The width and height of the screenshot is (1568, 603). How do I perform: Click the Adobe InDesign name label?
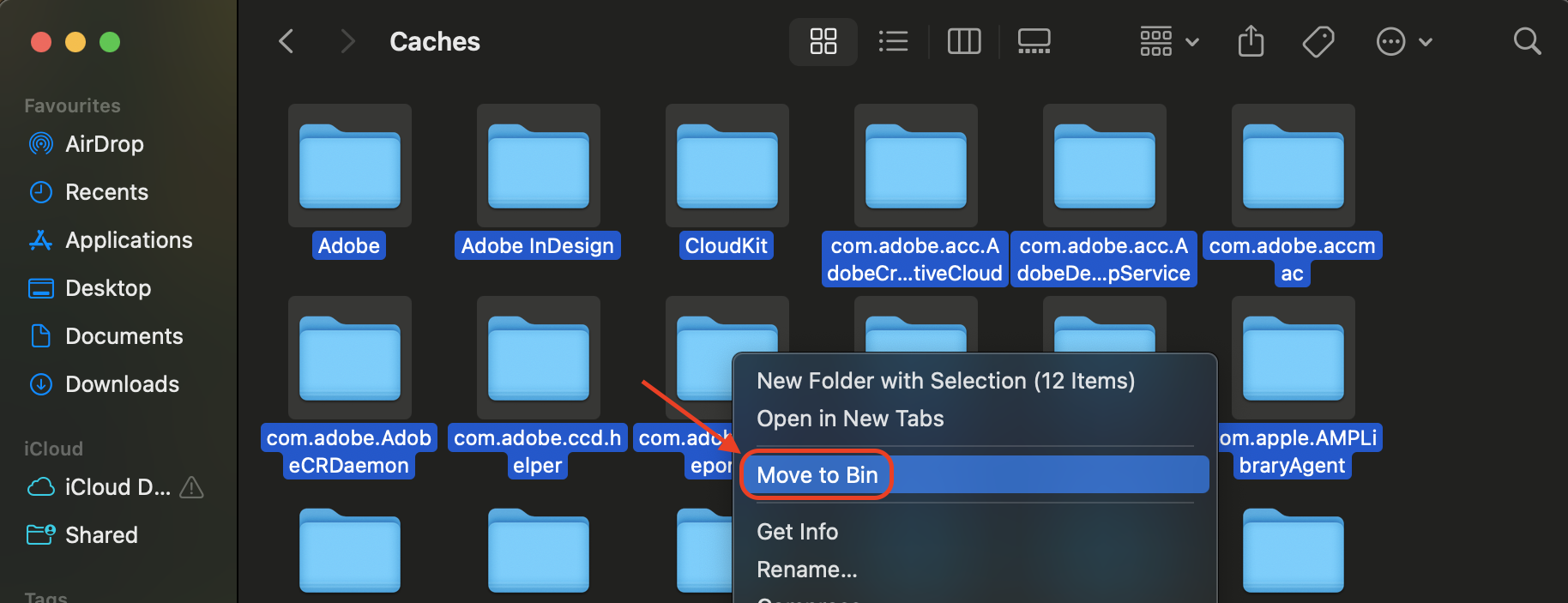[x=538, y=246]
